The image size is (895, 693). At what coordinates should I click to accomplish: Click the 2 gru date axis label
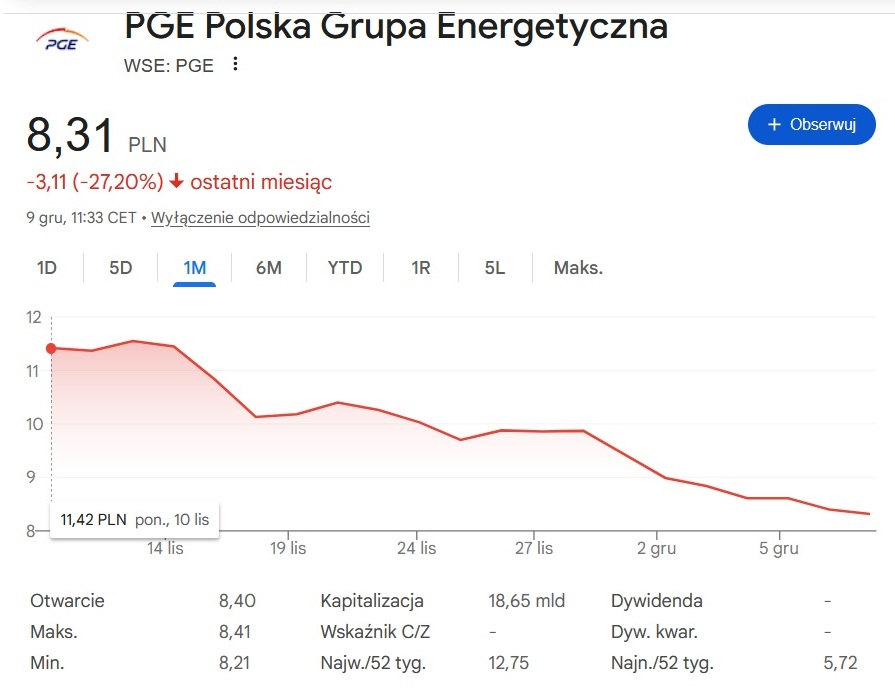click(656, 548)
